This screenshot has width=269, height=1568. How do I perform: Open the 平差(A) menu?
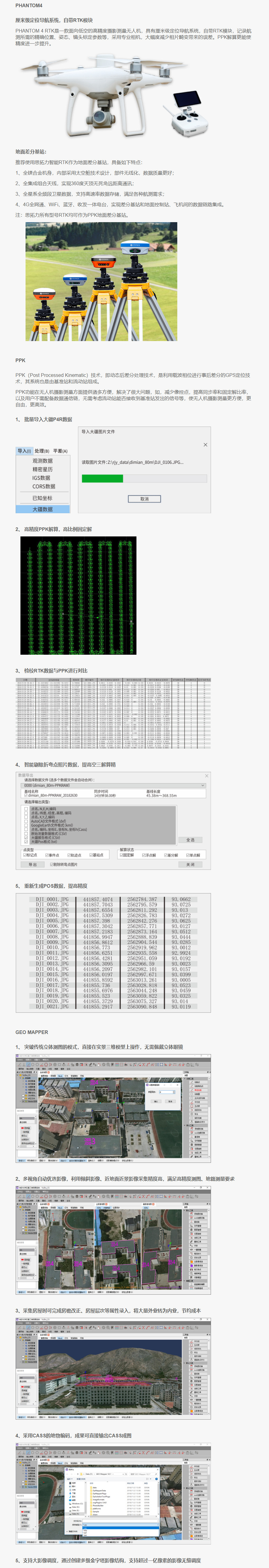[x=60, y=451]
